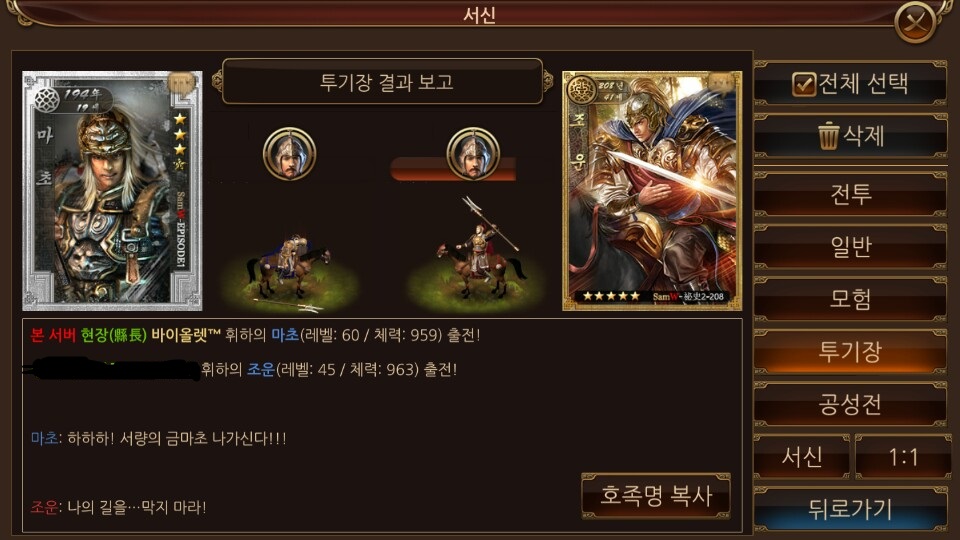960x540 pixels.
Task: Tick the 전체 선택 checkbox
Action: coord(804,84)
